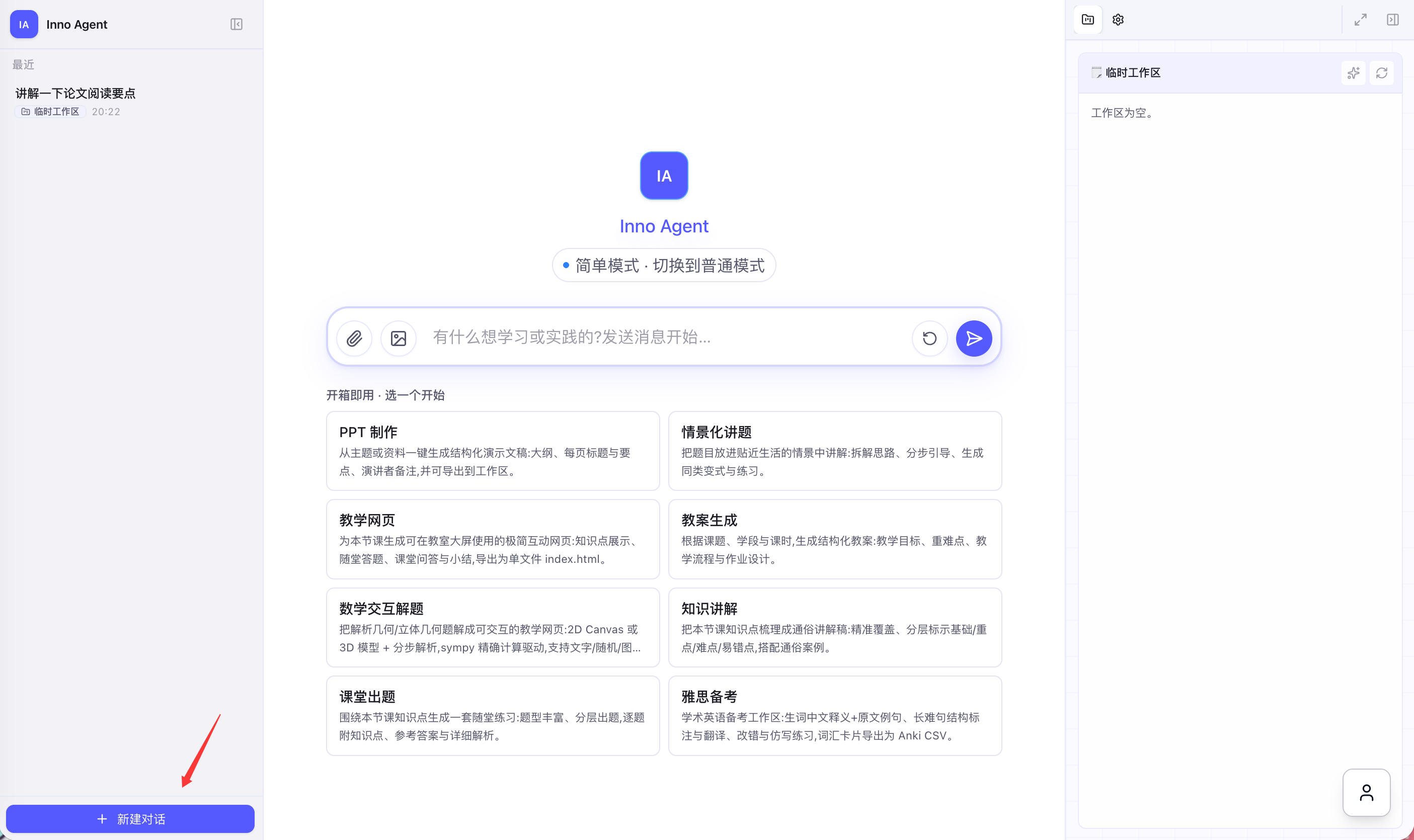Choose the 情景化讲题 template card
Screen dimensions: 1414x840
(835, 451)
